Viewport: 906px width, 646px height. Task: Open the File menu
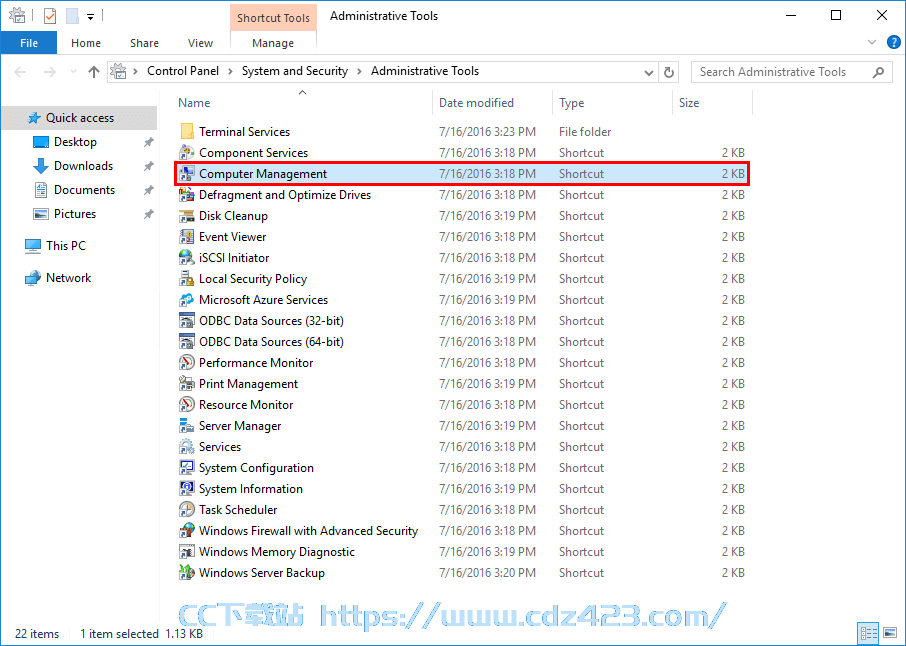coord(29,43)
